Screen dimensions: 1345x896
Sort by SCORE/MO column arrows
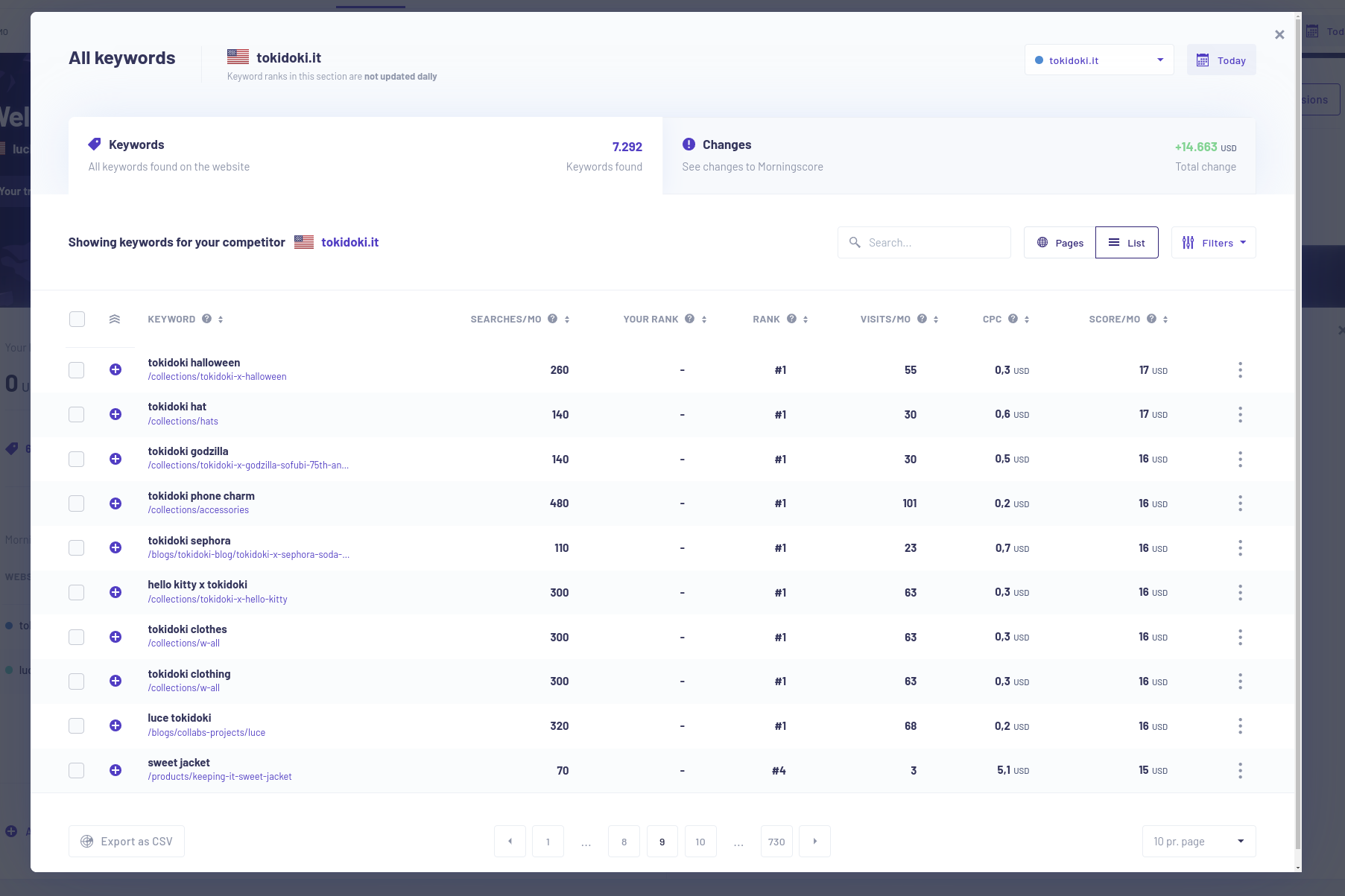point(1165,320)
